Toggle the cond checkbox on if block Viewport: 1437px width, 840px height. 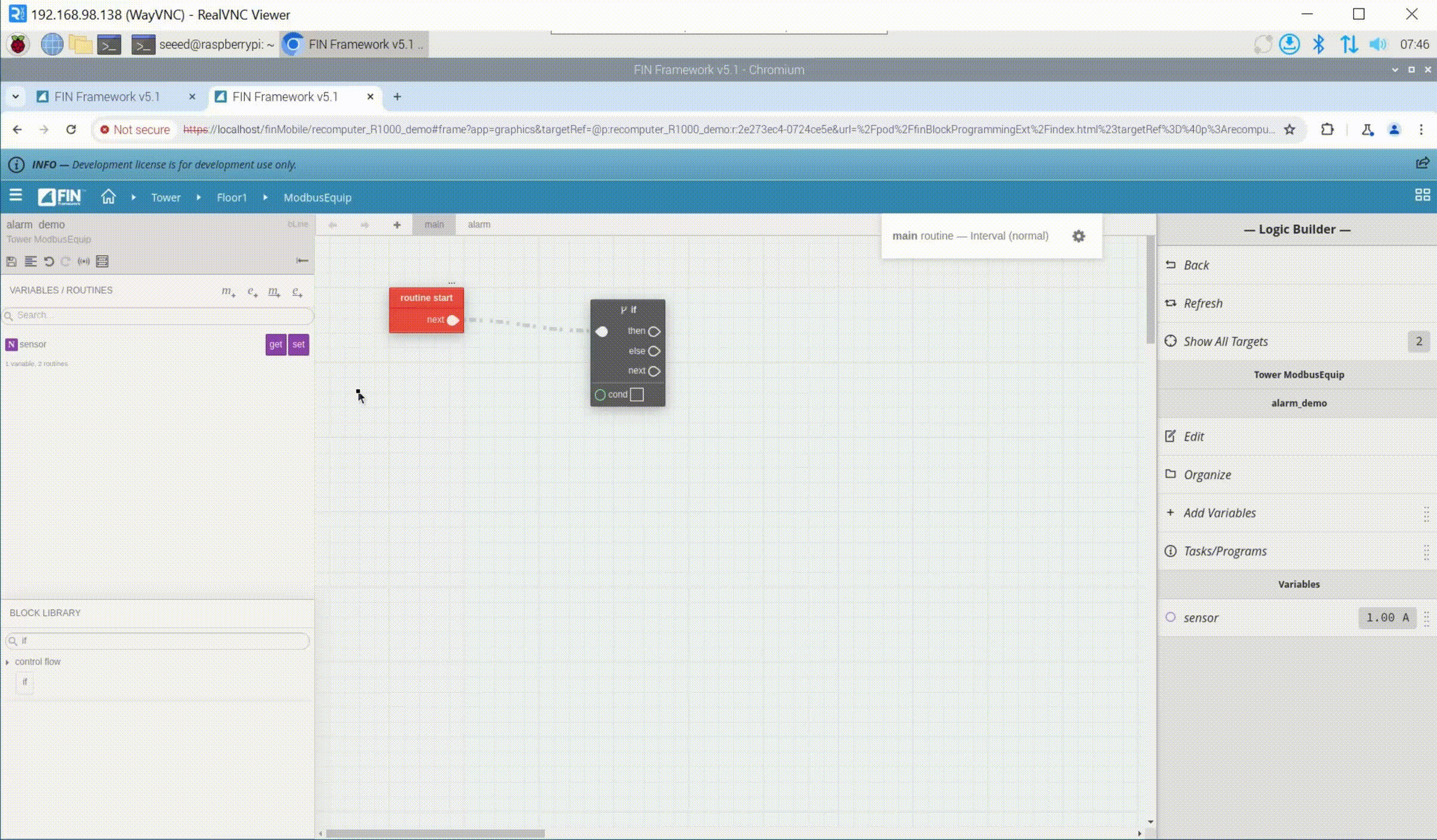click(x=636, y=395)
